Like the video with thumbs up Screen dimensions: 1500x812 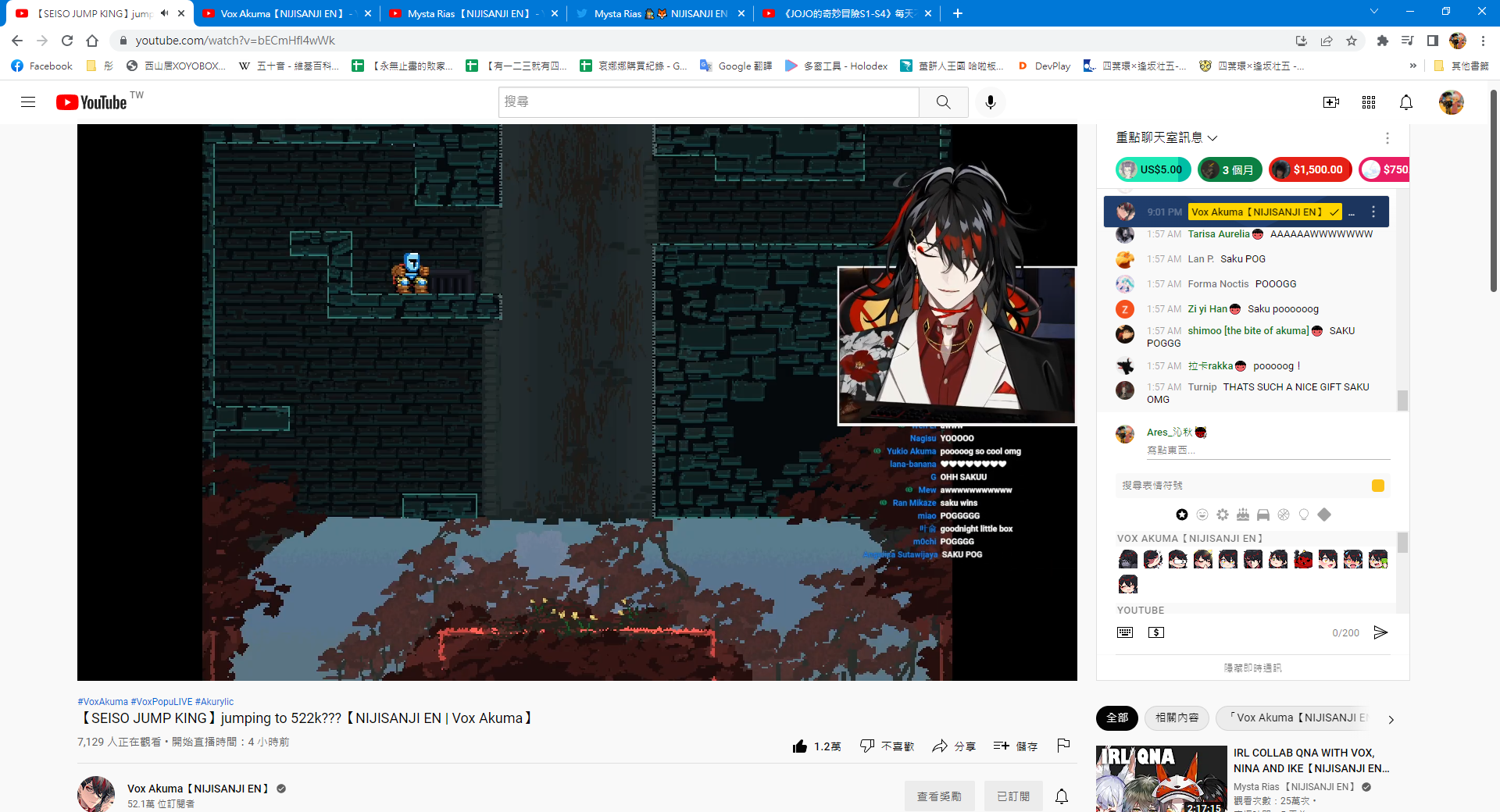[x=816, y=746]
